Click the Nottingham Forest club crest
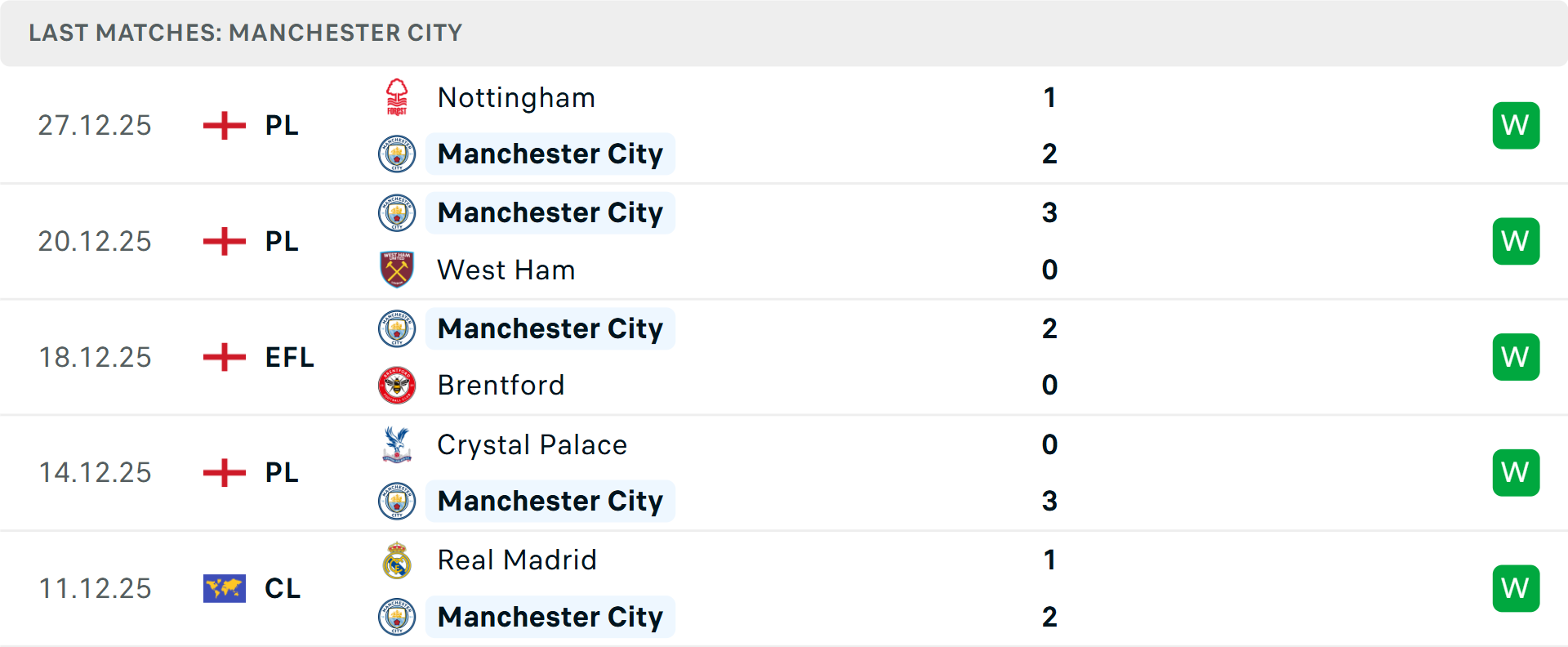 click(x=397, y=97)
